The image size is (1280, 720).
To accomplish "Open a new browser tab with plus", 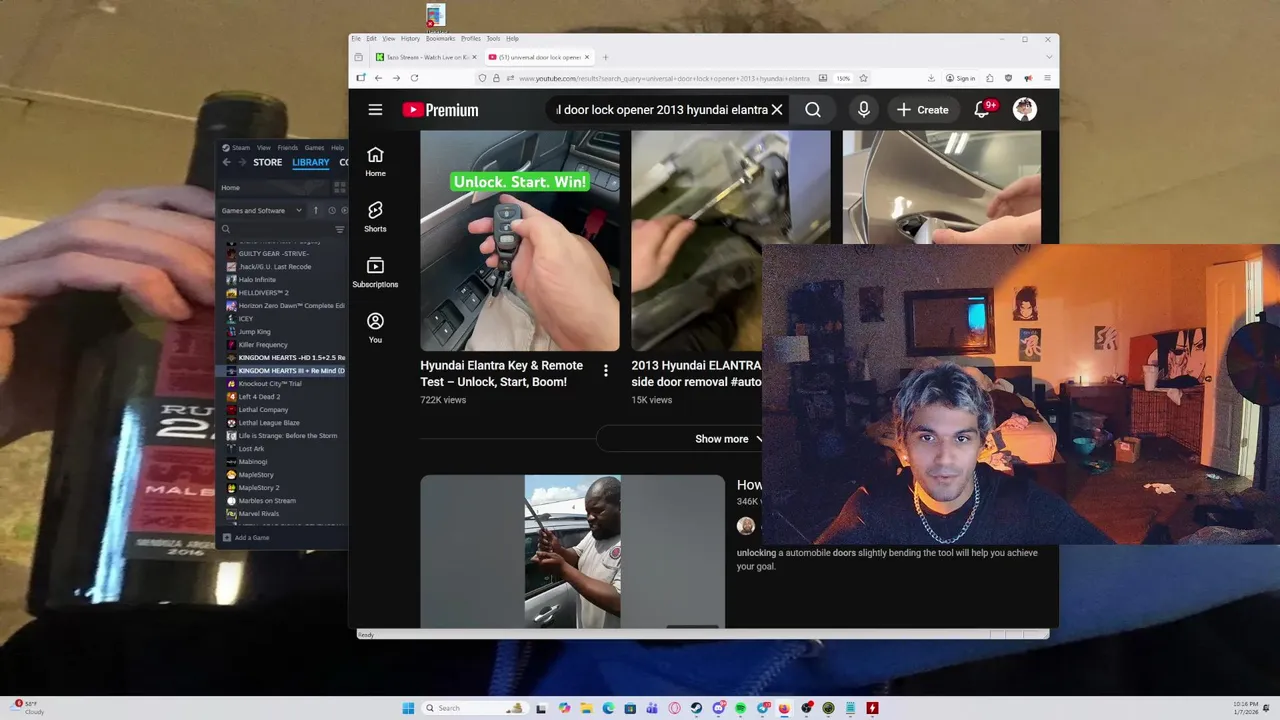I will pyautogui.click(x=605, y=57).
